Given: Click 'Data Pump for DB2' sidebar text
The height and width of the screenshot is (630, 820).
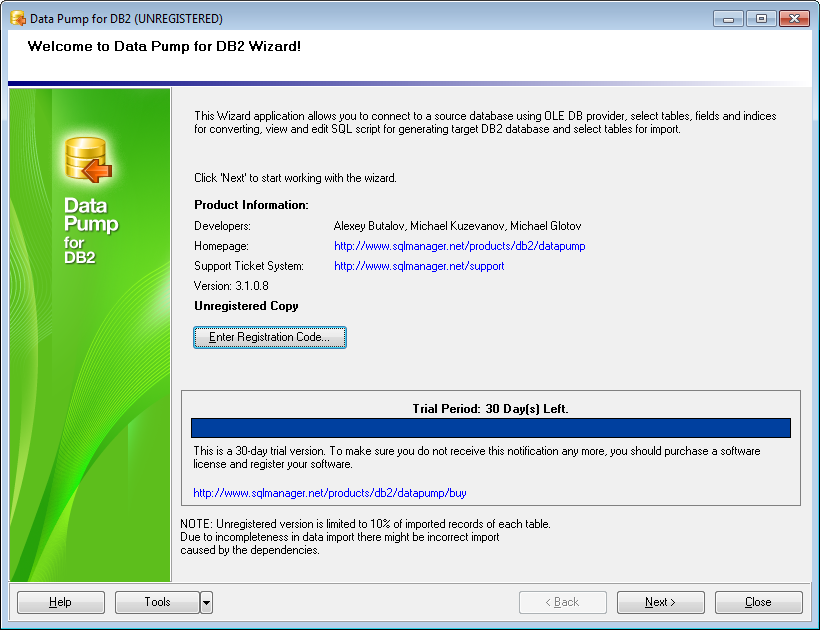Looking at the screenshot, I should click(91, 230).
